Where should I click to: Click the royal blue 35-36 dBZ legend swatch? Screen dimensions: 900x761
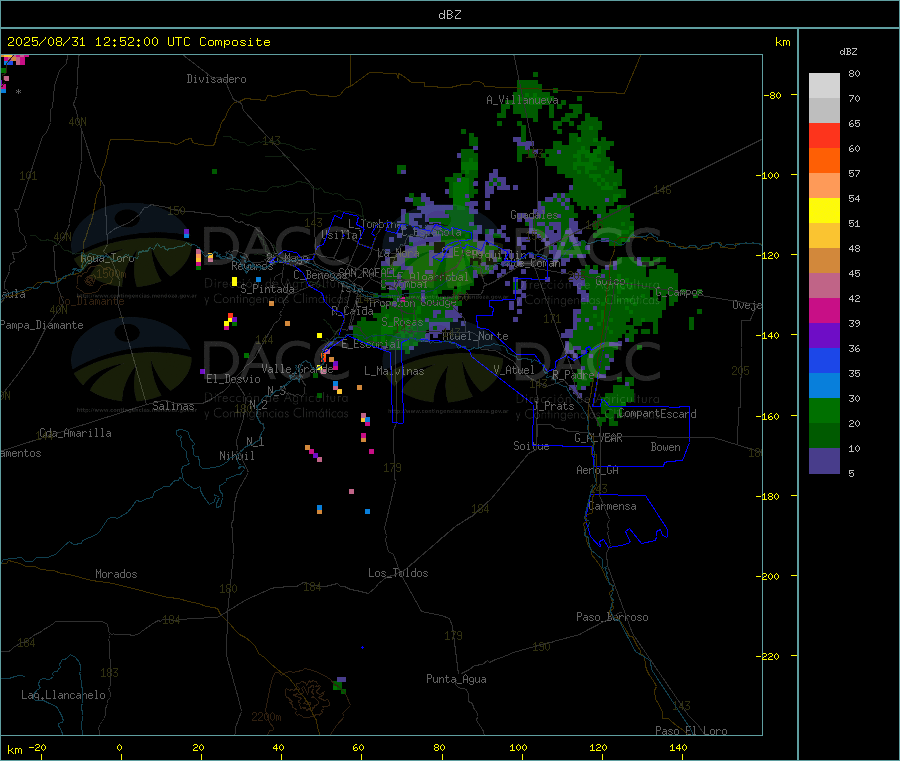(x=824, y=360)
